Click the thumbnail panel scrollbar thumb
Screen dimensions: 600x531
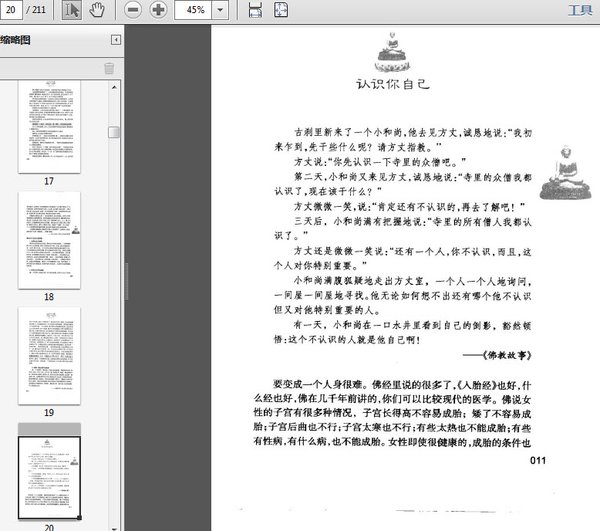[x=114, y=132]
